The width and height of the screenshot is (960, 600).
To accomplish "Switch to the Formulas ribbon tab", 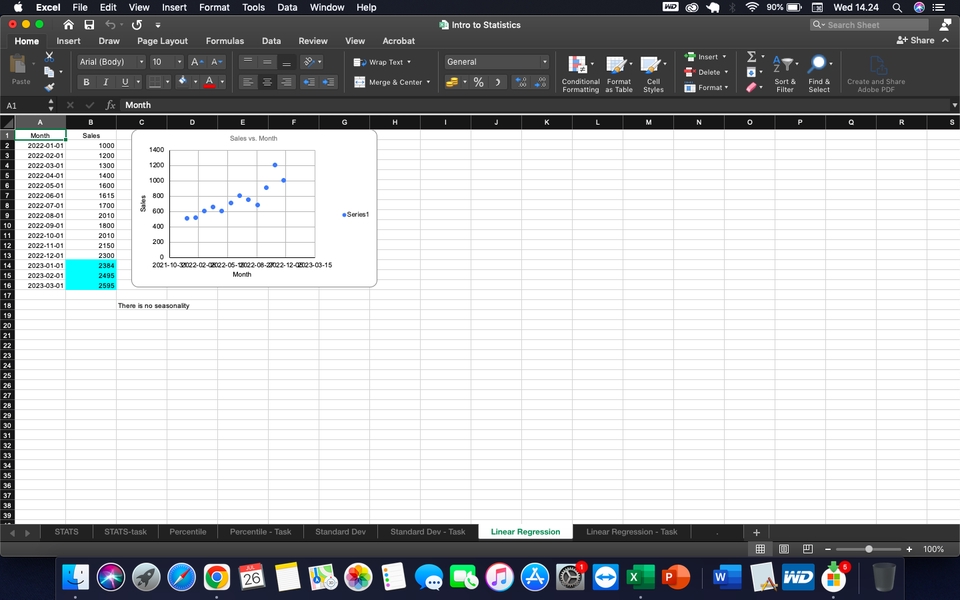I will pos(224,41).
